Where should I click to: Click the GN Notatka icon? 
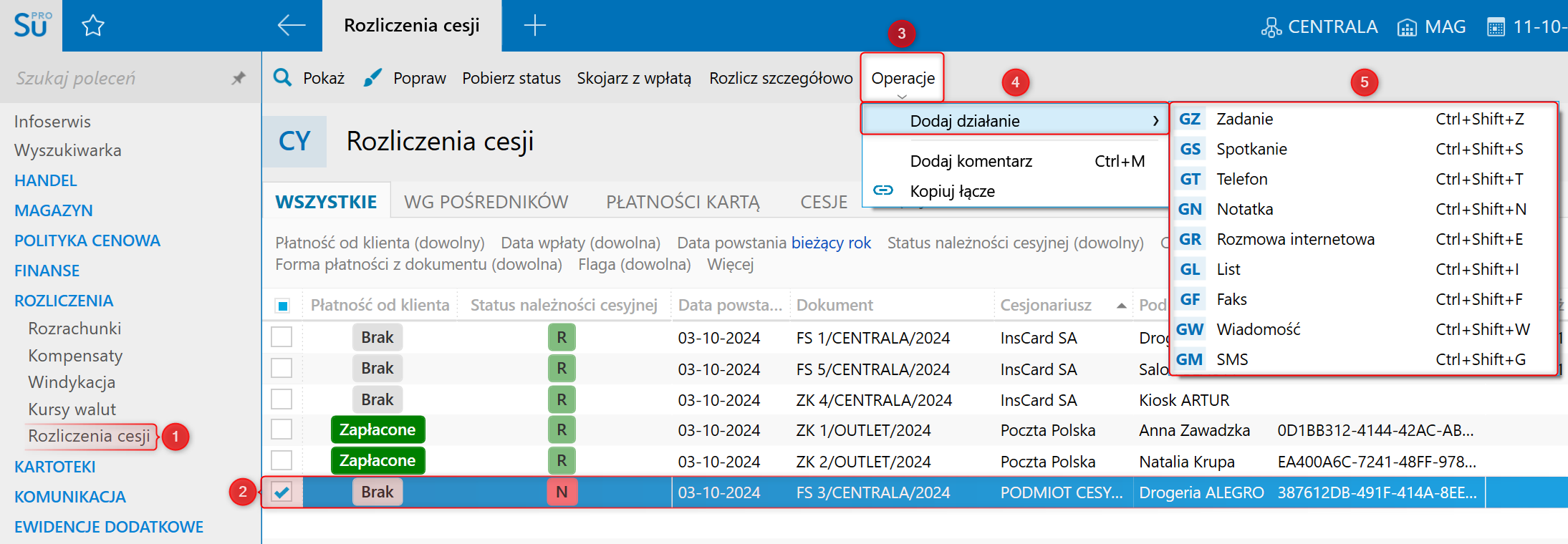coord(1190,209)
